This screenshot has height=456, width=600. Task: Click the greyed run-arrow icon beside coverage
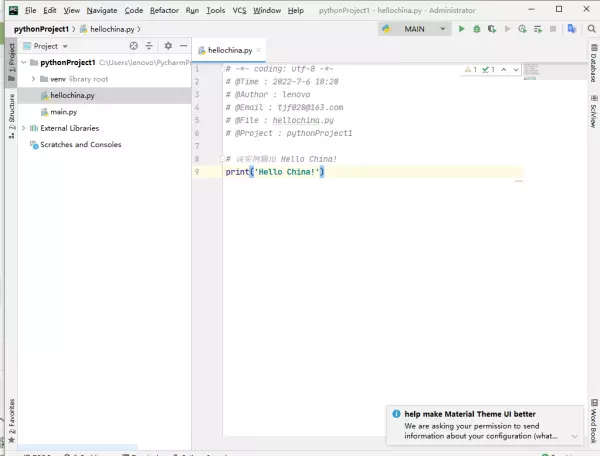click(x=507, y=29)
